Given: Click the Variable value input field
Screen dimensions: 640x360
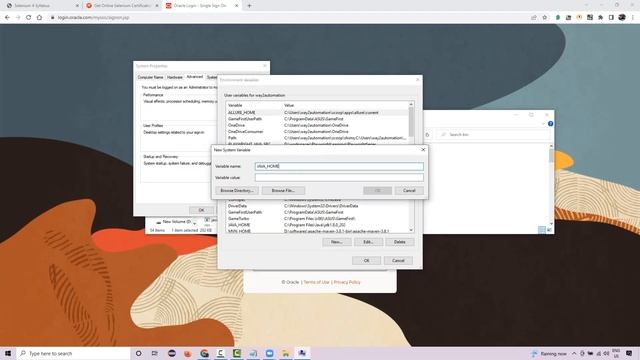Looking at the screenshot, I should click(x=339, y=178).
